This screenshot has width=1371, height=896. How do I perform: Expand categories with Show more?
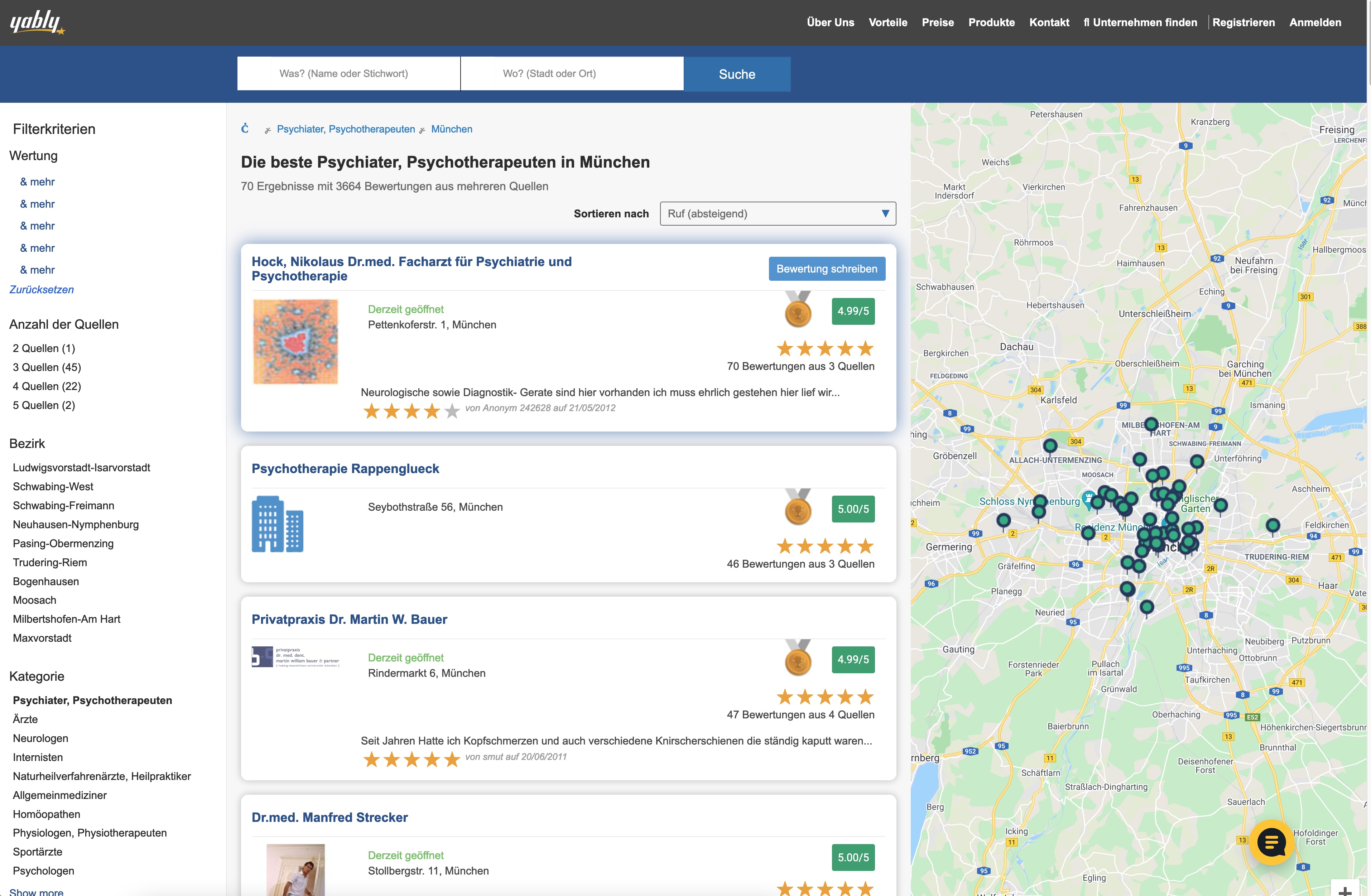click(x=36, y=891)
